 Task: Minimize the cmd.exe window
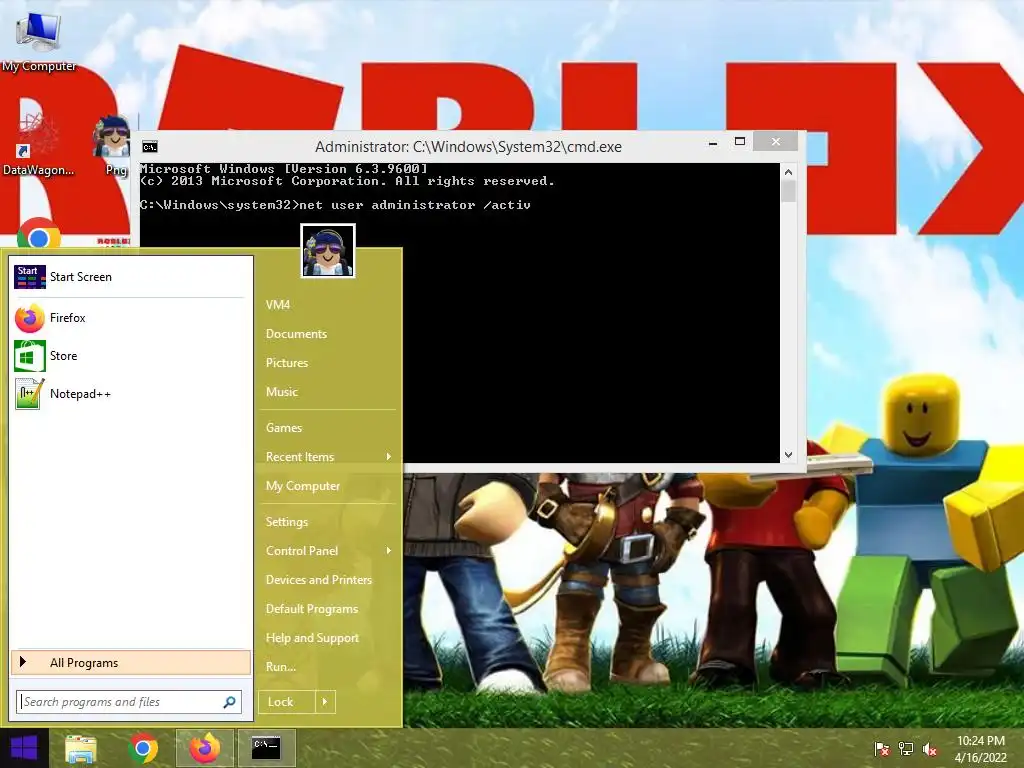pos(713,142)
